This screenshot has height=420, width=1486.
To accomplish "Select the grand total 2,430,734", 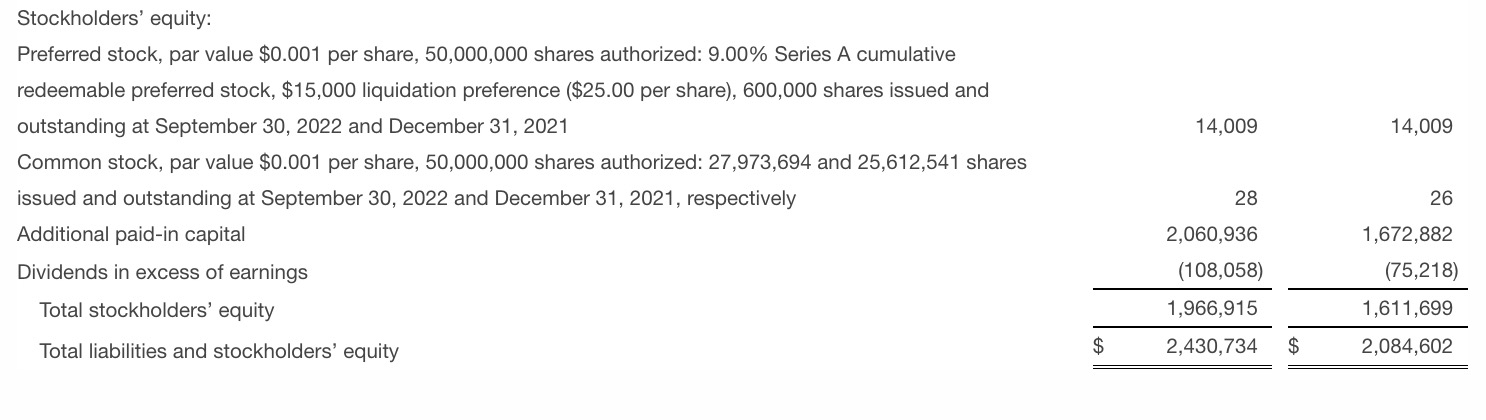I will 1212,348.
